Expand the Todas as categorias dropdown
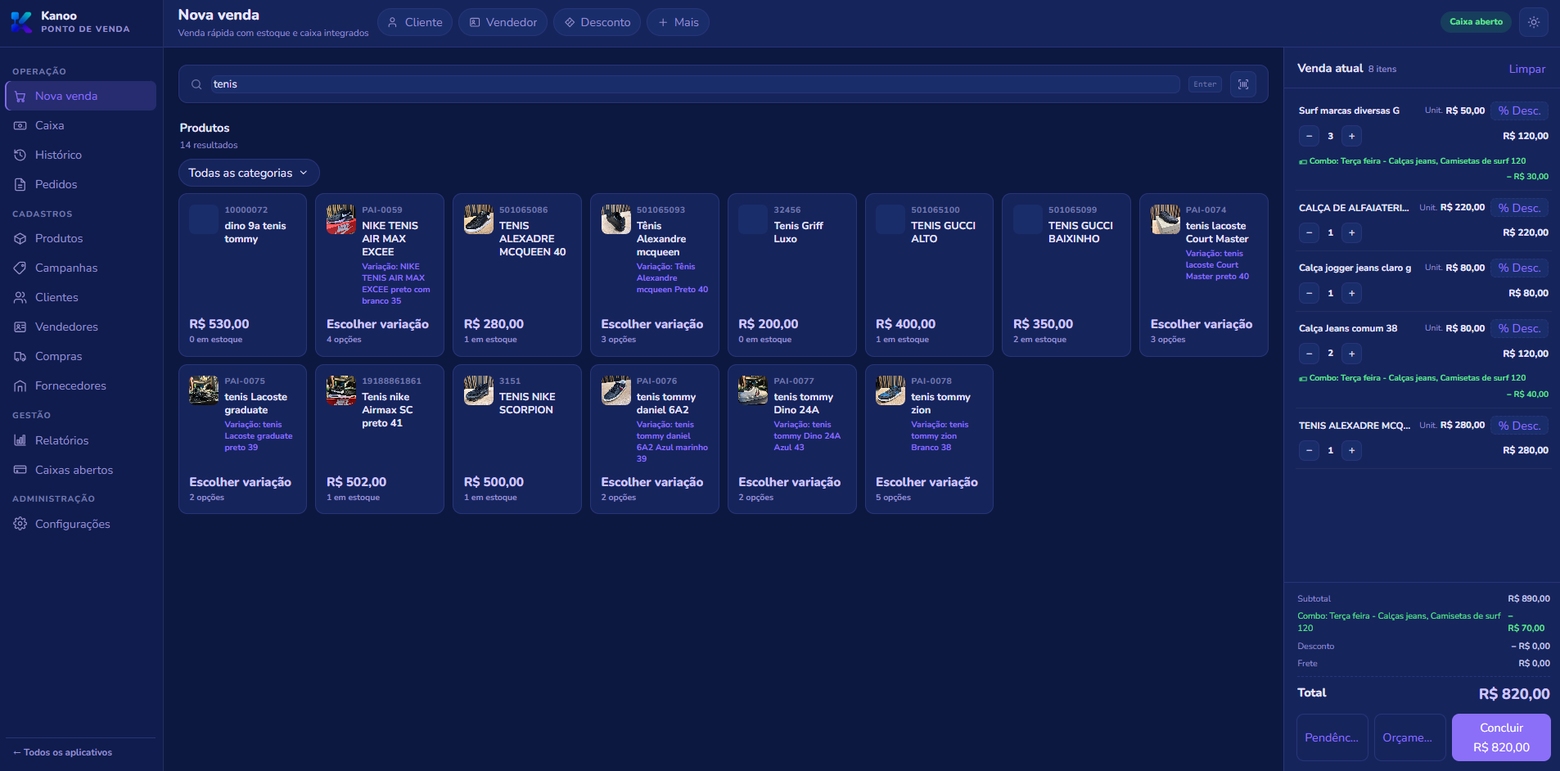 point(249,173)
